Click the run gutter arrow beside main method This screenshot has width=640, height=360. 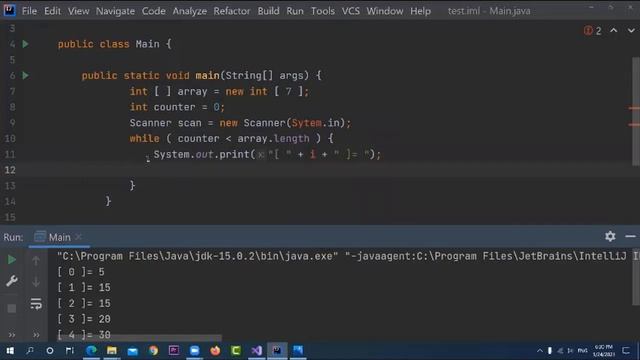25,75
